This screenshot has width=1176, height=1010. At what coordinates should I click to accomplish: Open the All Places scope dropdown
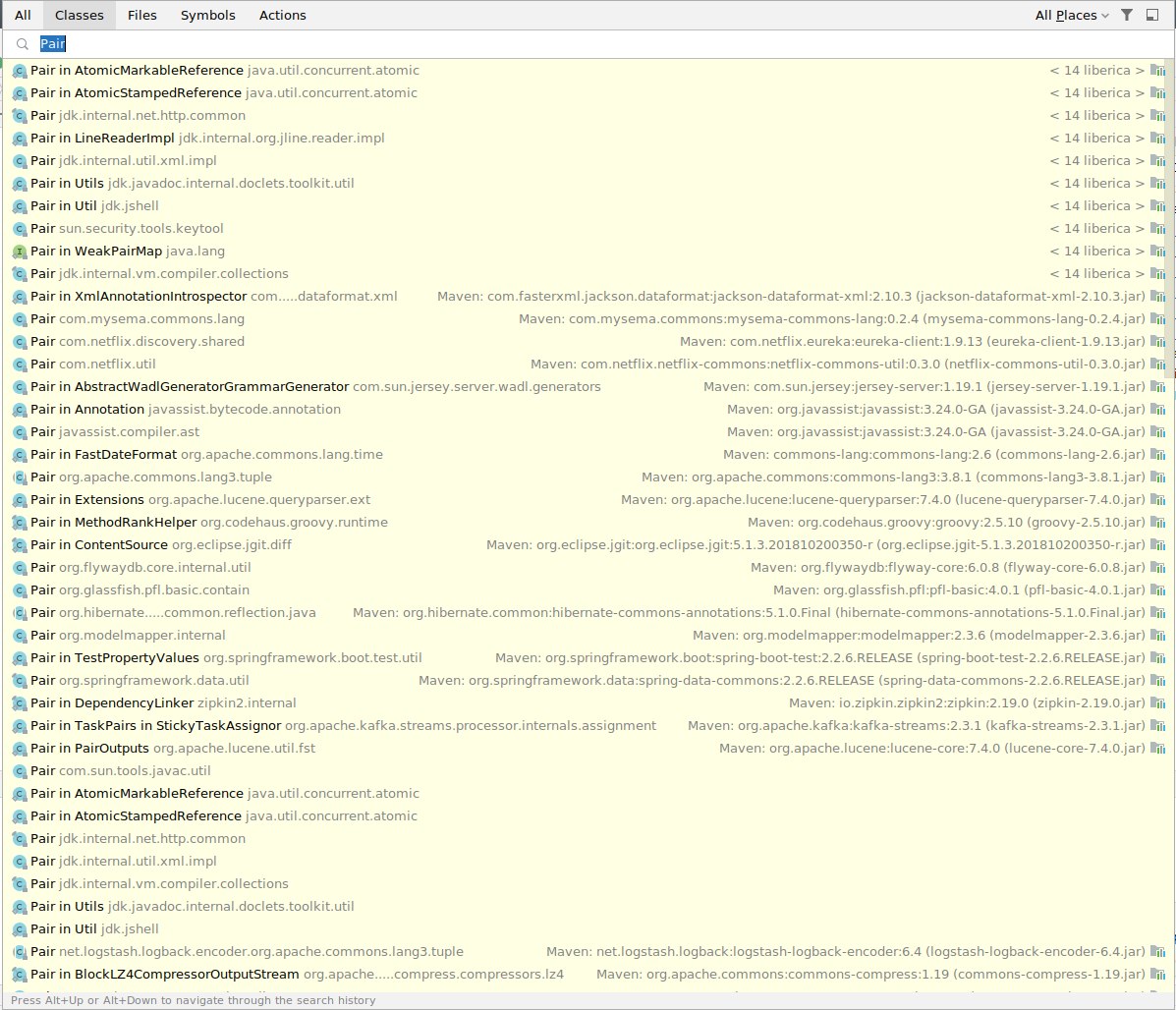1071,15
